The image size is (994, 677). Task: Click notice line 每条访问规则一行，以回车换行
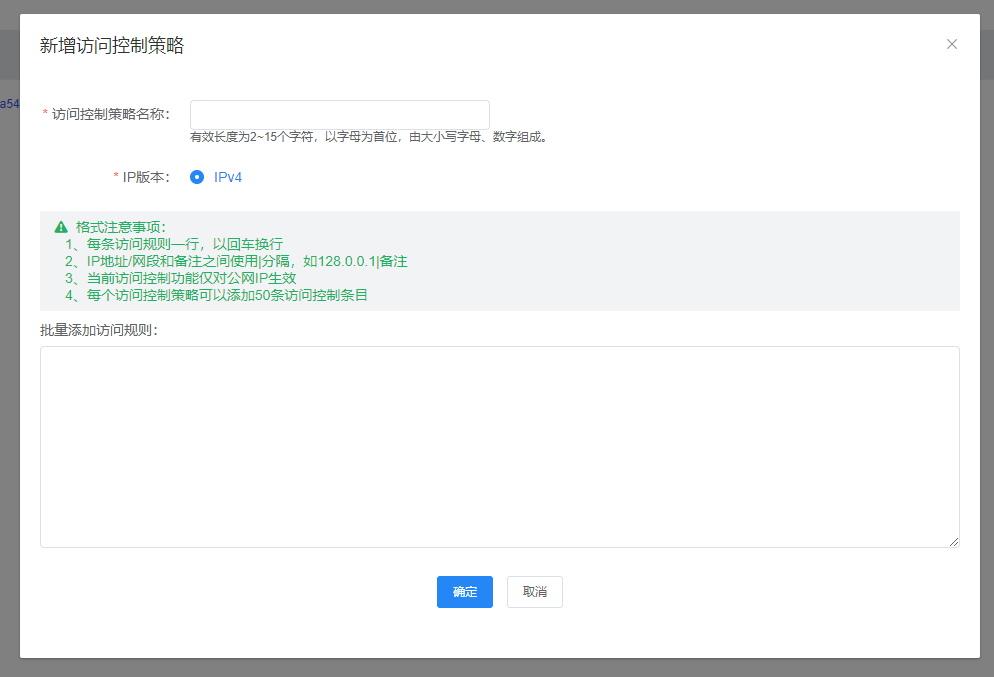[x=175, y=244]
